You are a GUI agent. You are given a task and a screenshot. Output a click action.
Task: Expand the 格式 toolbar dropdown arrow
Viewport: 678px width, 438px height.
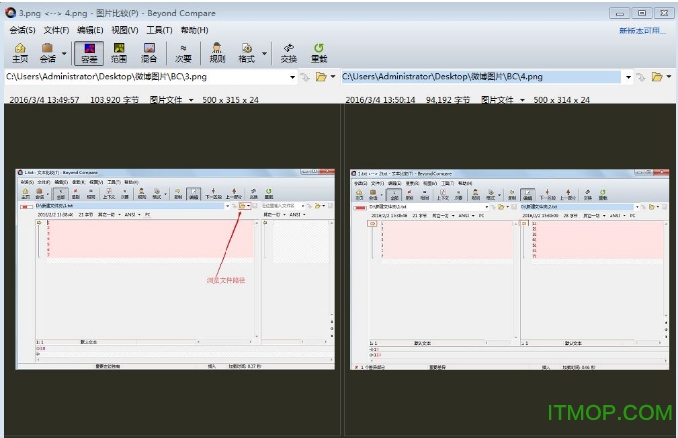tap(264, 53)
